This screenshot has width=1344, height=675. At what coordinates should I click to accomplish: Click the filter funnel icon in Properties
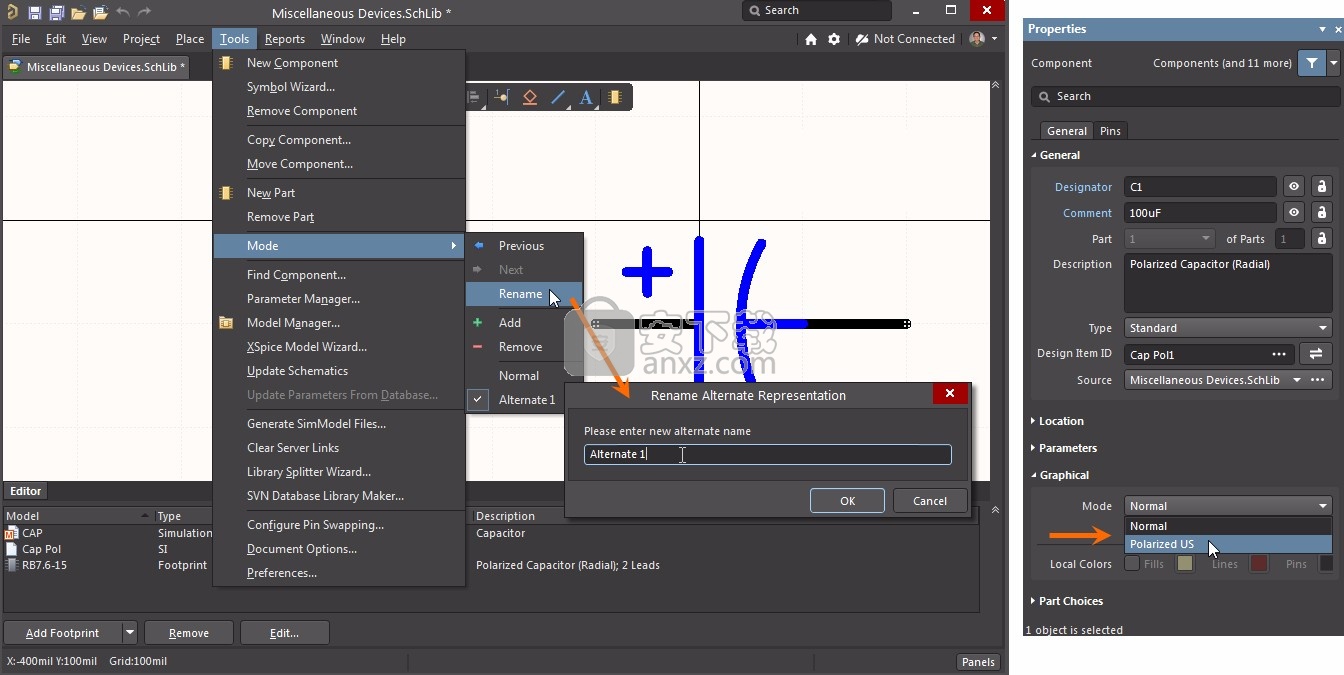click(1311, 63)
